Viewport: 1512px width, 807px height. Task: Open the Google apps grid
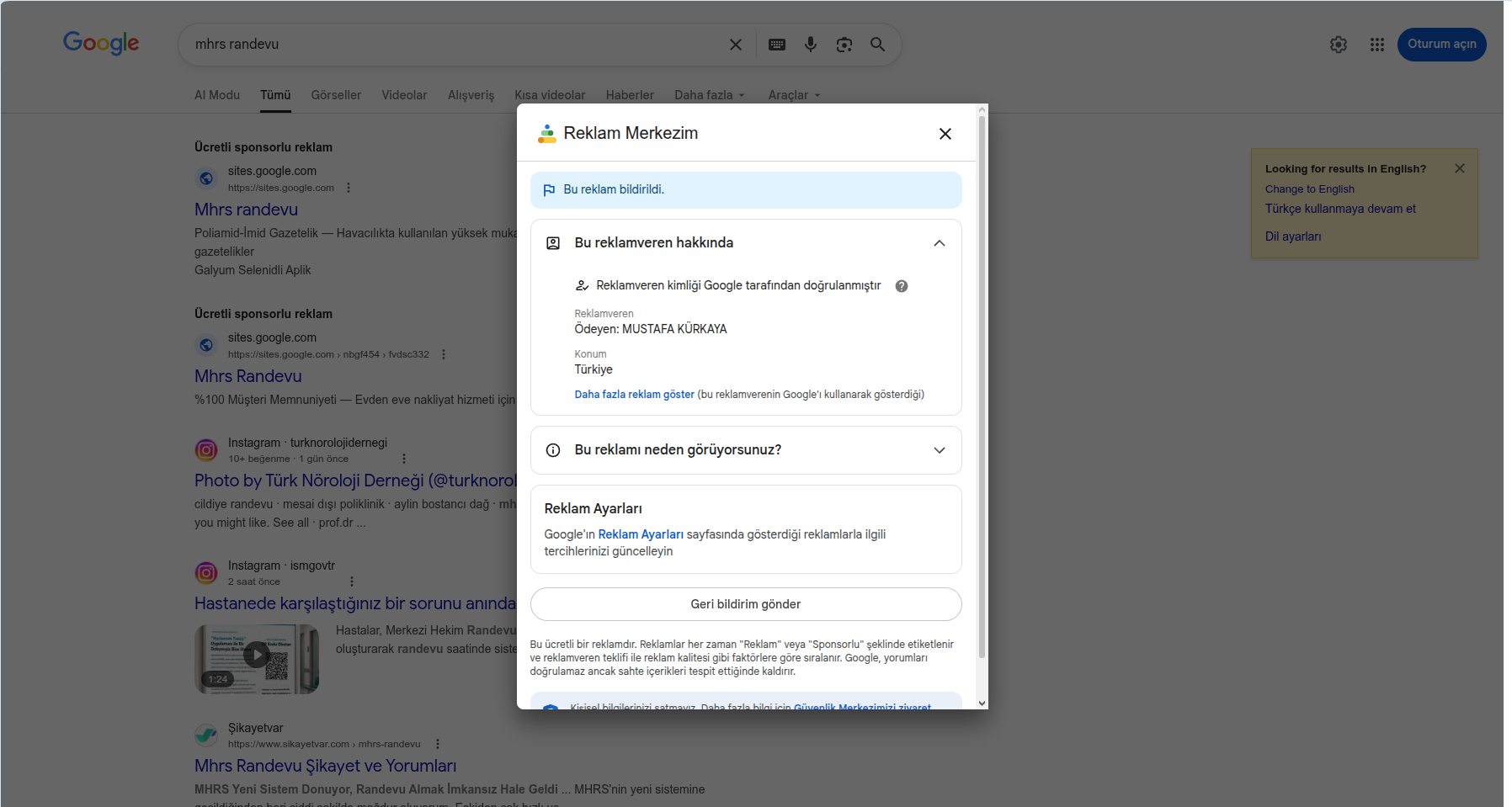click(x=1377, y=45)
